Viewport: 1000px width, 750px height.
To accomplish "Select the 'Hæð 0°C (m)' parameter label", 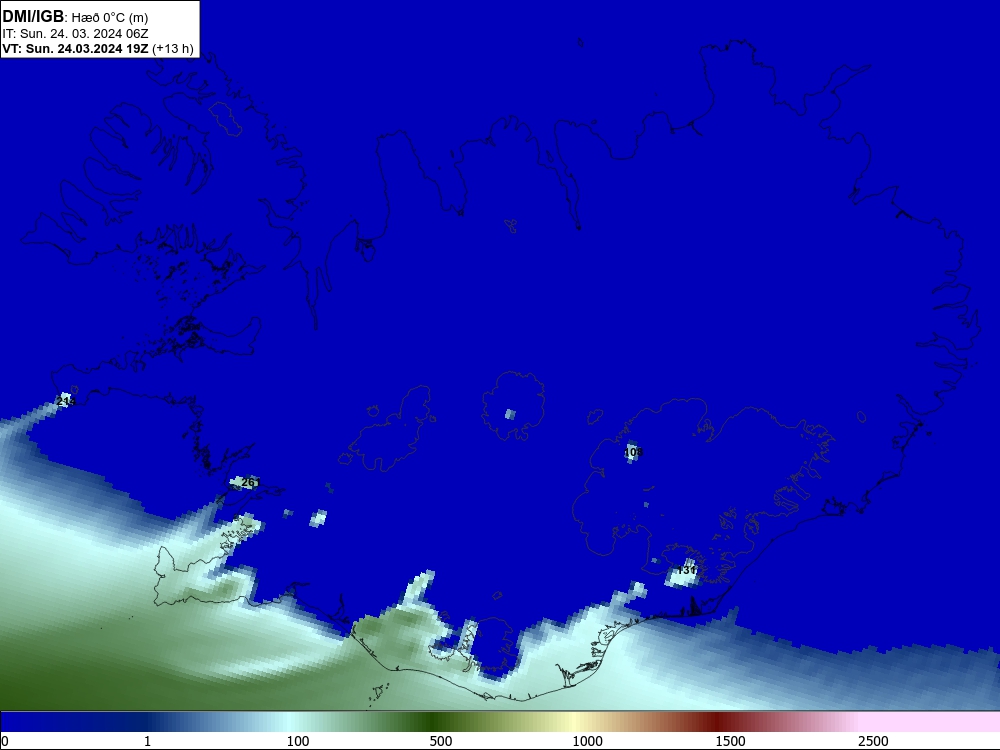I will pos(110,18).
